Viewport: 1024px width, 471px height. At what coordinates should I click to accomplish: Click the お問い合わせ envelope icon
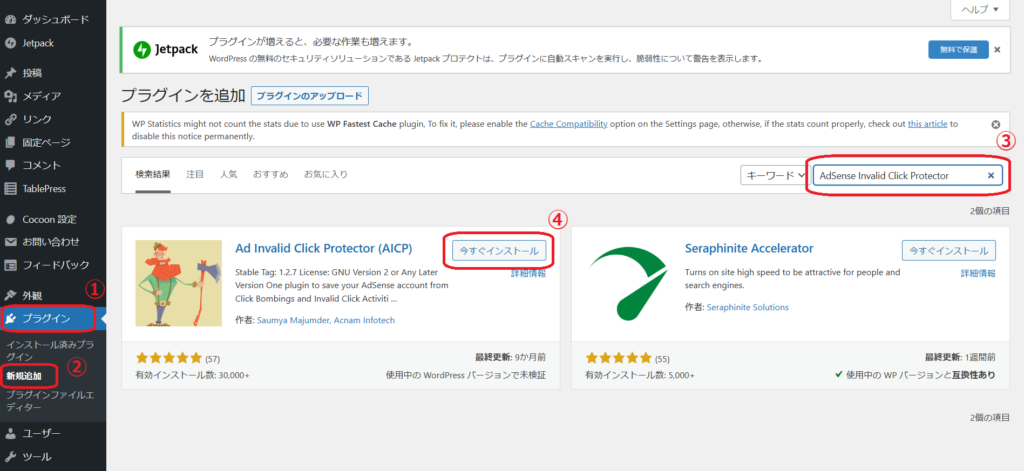pos(10,242)
